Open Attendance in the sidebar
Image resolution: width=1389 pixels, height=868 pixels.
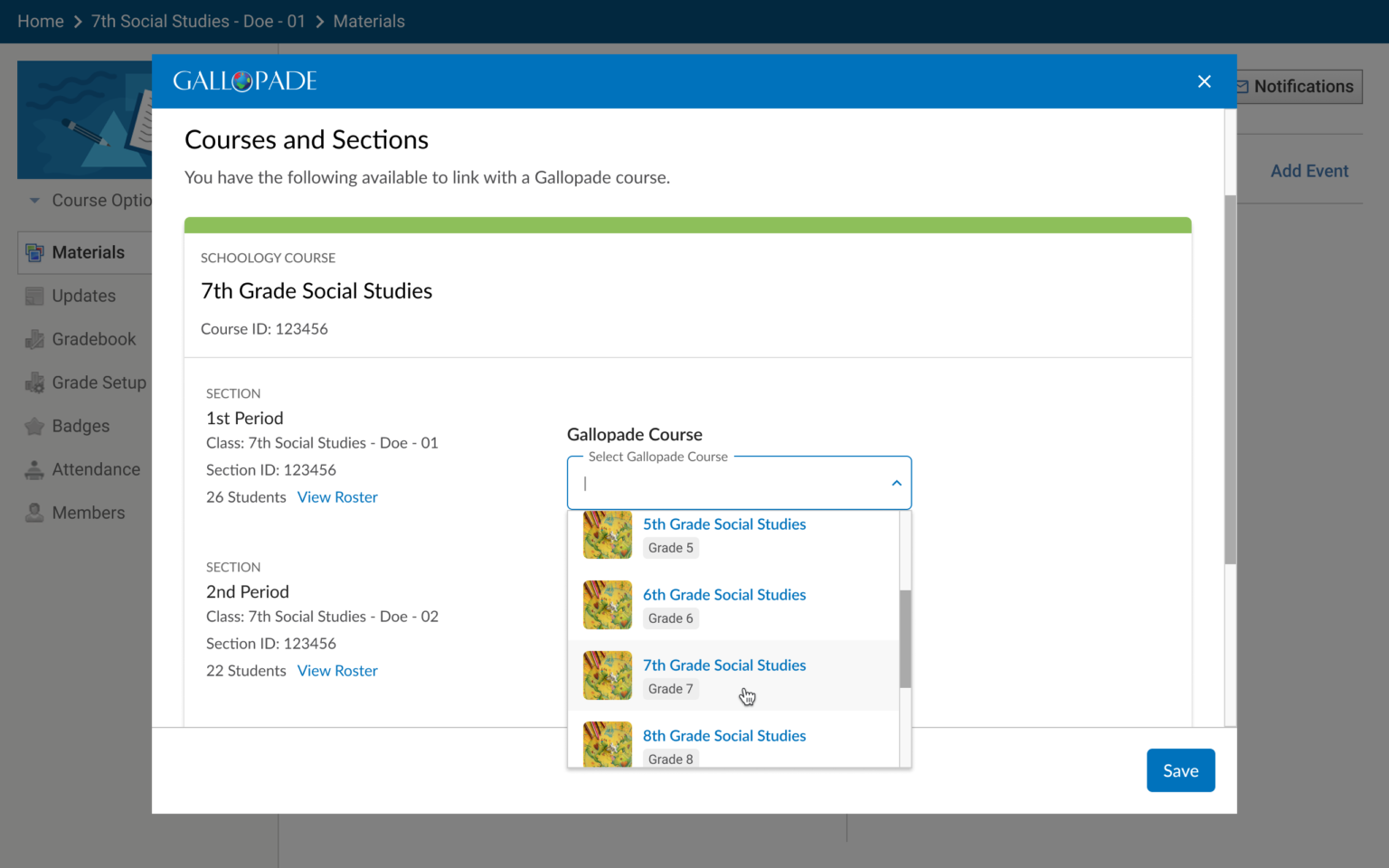pos(96,469)
